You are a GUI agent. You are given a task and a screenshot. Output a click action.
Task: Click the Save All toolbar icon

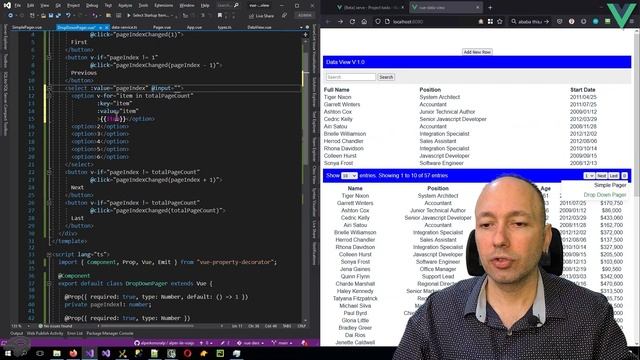coord(58,16)
